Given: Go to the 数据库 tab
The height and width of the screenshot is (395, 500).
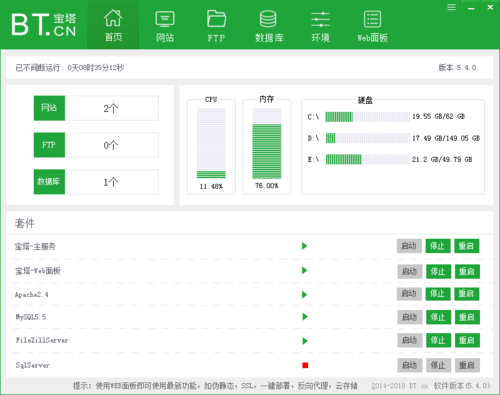Looking at the screenshot, I should point(269,26).
